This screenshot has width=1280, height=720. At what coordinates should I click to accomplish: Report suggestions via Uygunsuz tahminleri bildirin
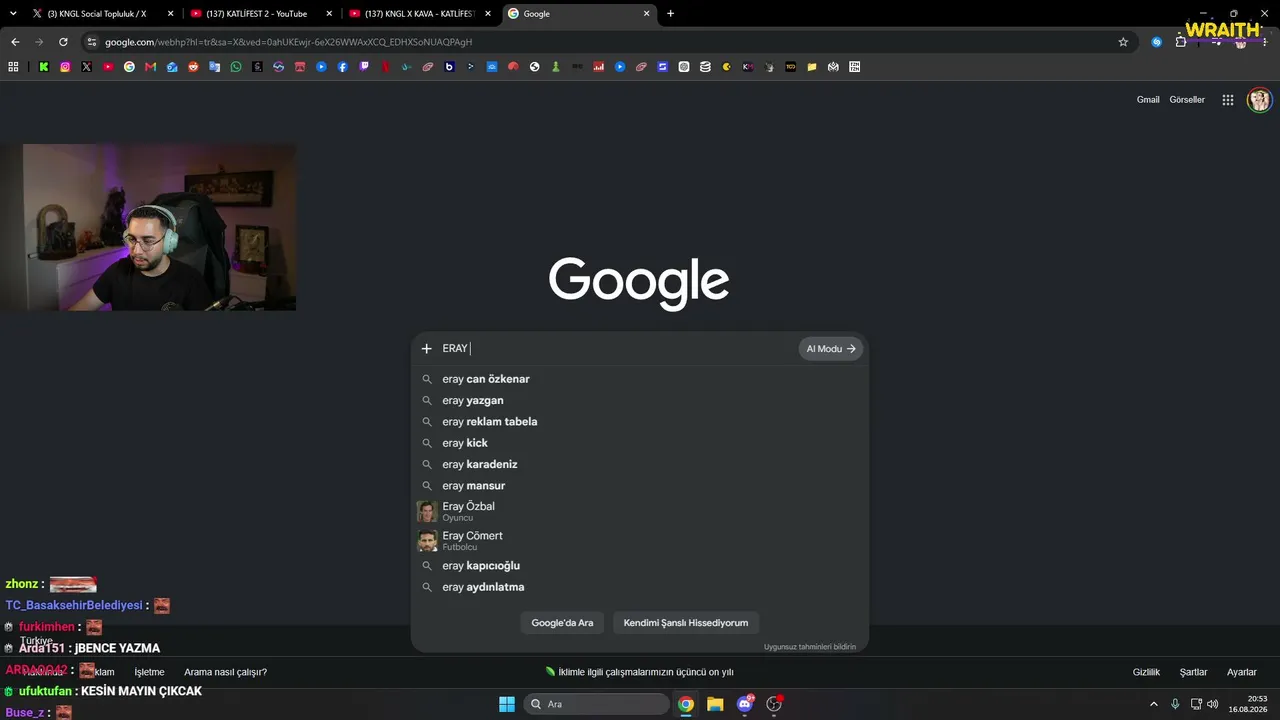[810, 647]
